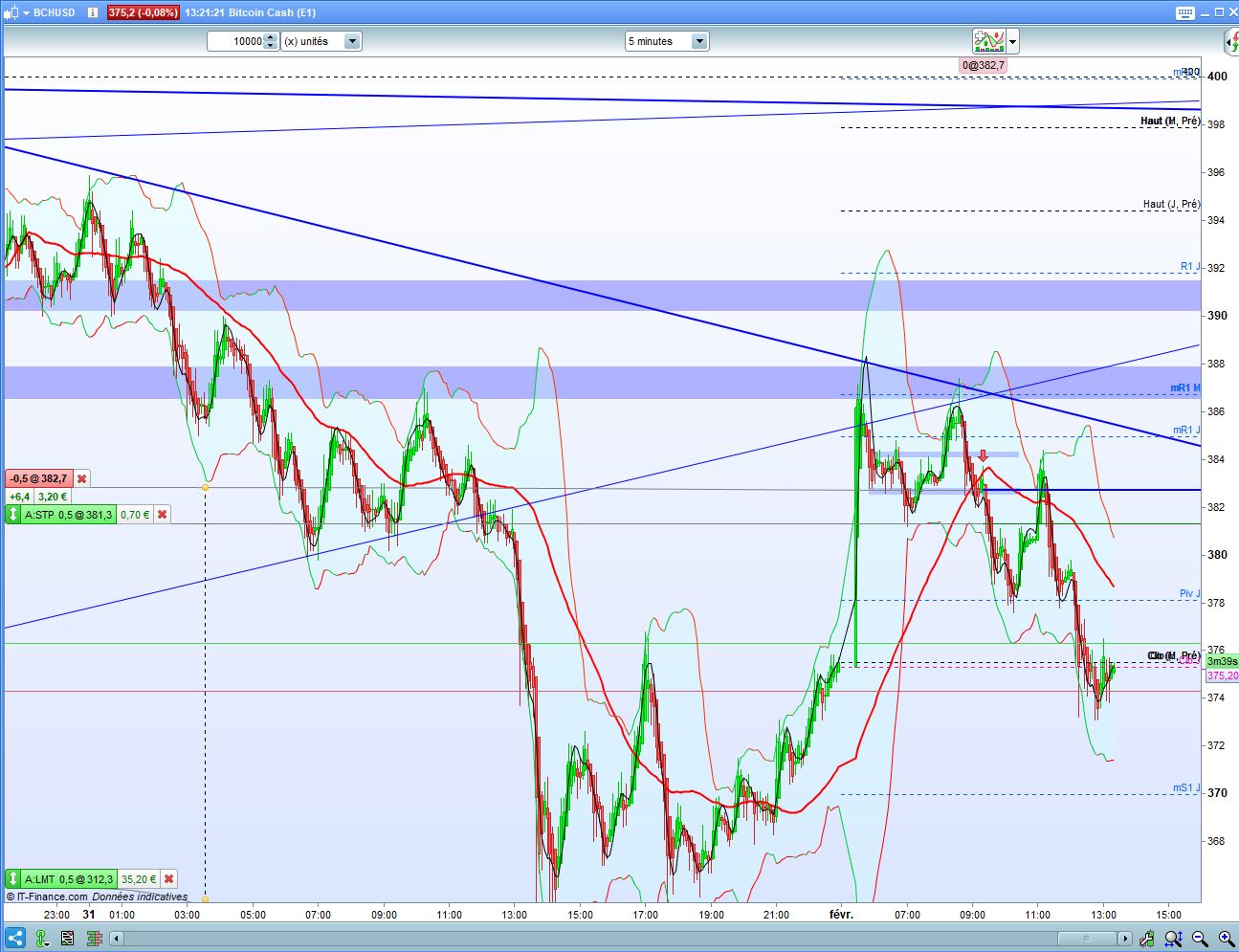Cancel the A:STP 0,5 @ 381,3 order
The width and height of the screenshot is (1239, 952).
163,515
